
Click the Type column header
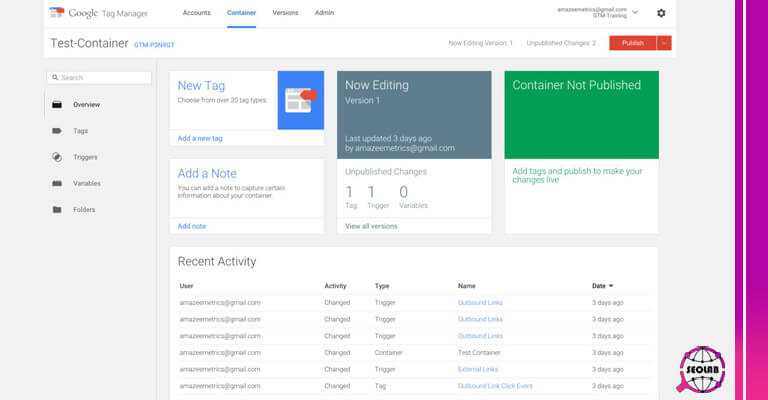(x=382, y=286)
